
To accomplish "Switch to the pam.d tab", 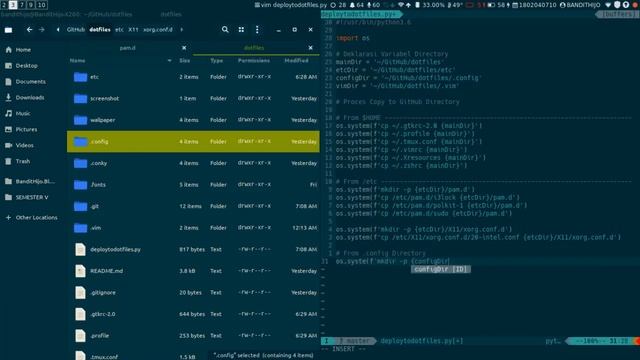I will tap(127, 48).
